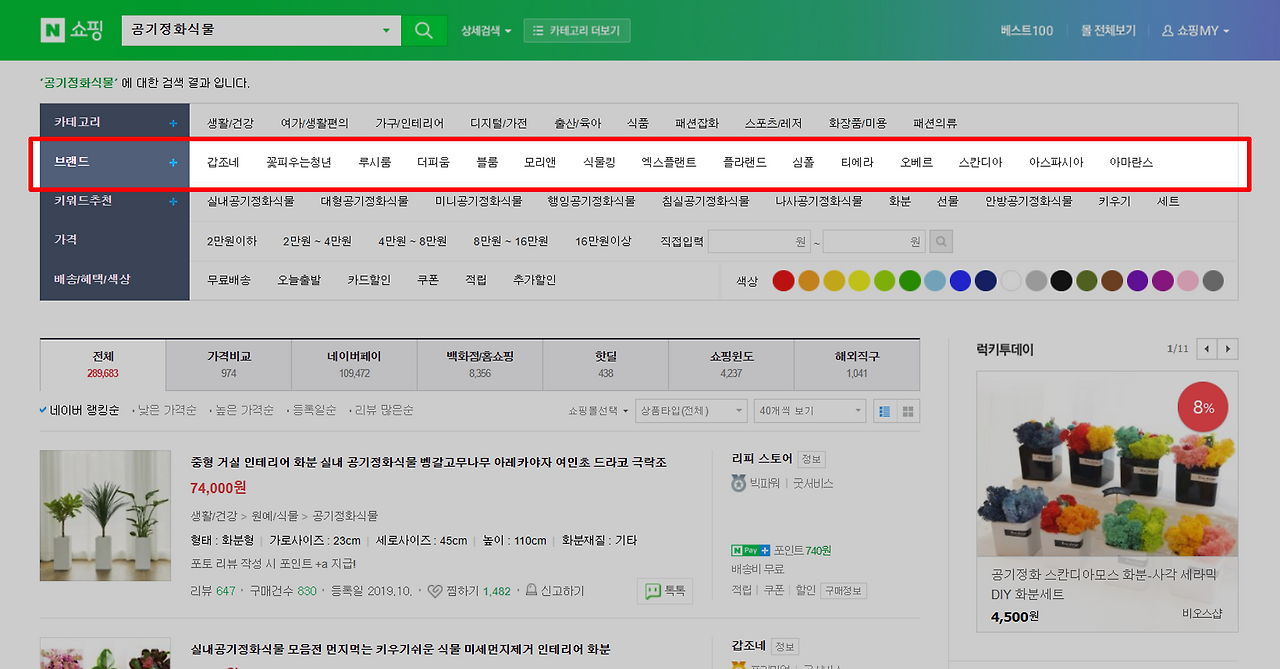Click the 카테고리 더보기 button
1280x669 pixels.
[577, 30]
